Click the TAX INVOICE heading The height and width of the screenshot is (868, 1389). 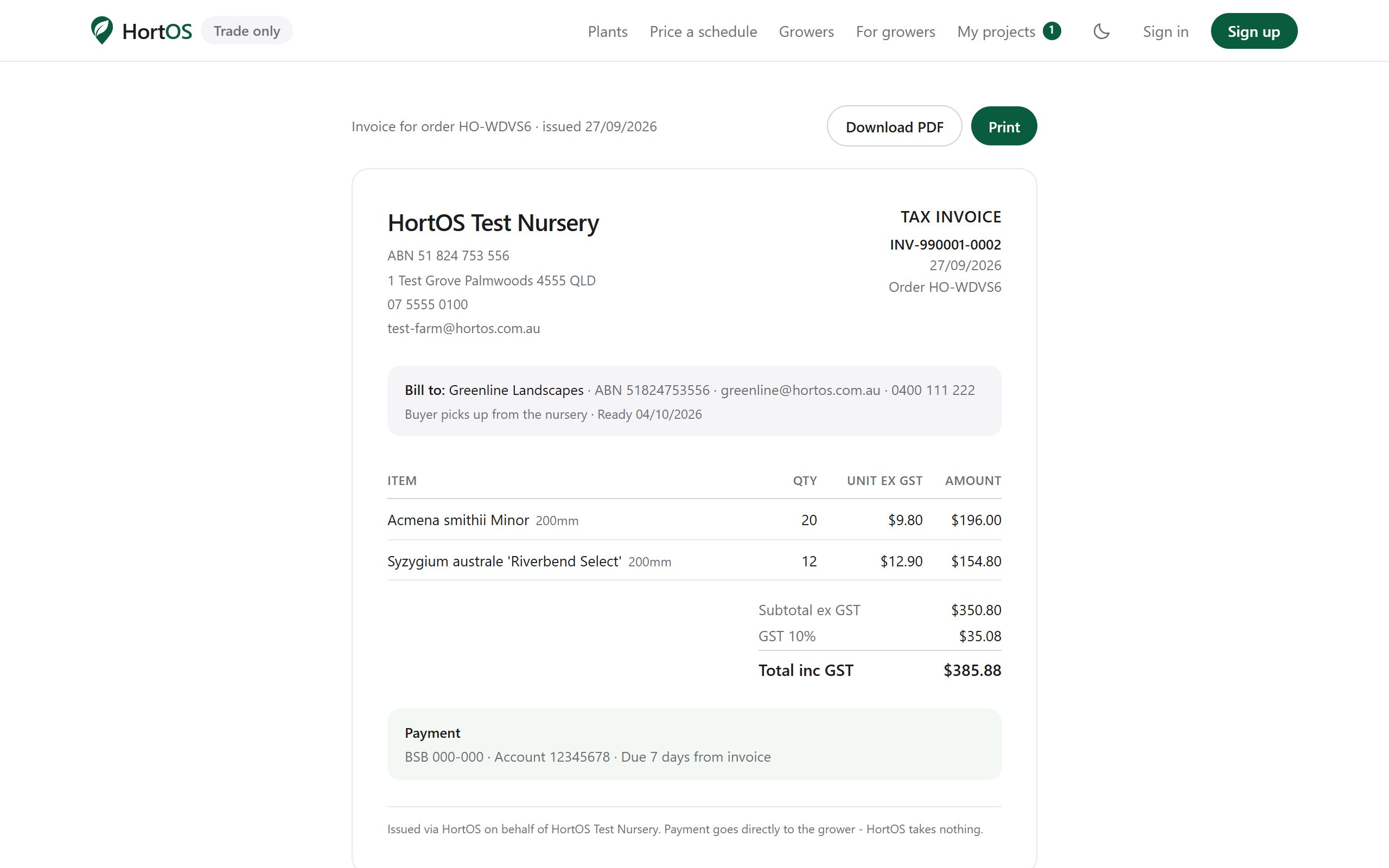point(951,216)
